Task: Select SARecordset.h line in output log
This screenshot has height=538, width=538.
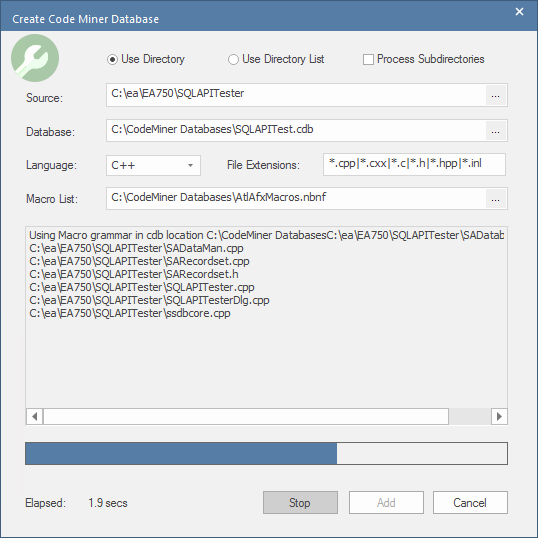Action: coord(134,274)
